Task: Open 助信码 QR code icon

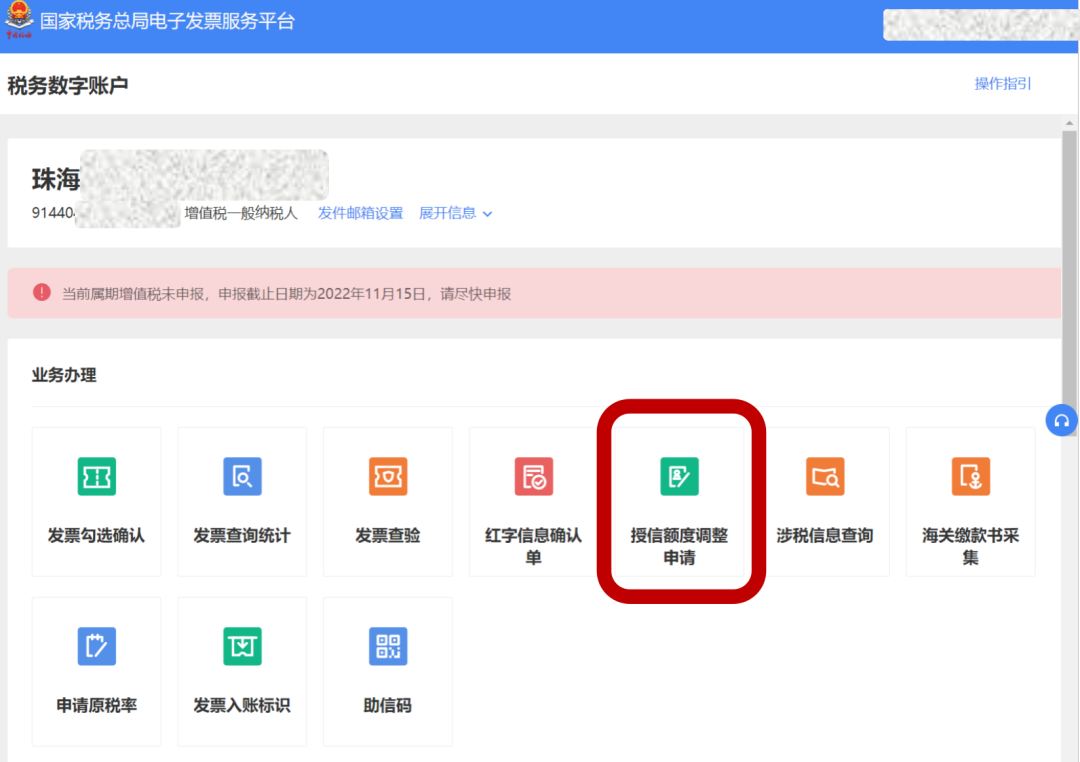Action: pyautogui.click(x=388, y=646)
